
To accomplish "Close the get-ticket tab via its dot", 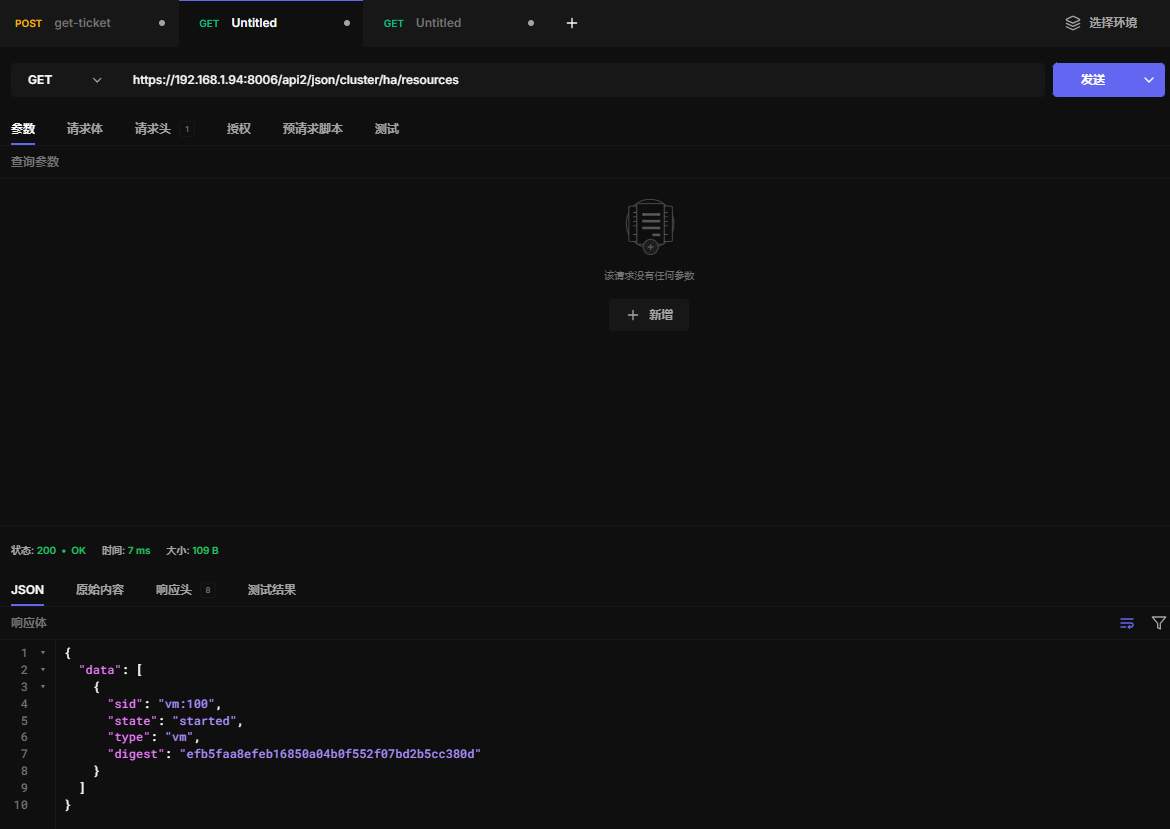I will [162, 23].
